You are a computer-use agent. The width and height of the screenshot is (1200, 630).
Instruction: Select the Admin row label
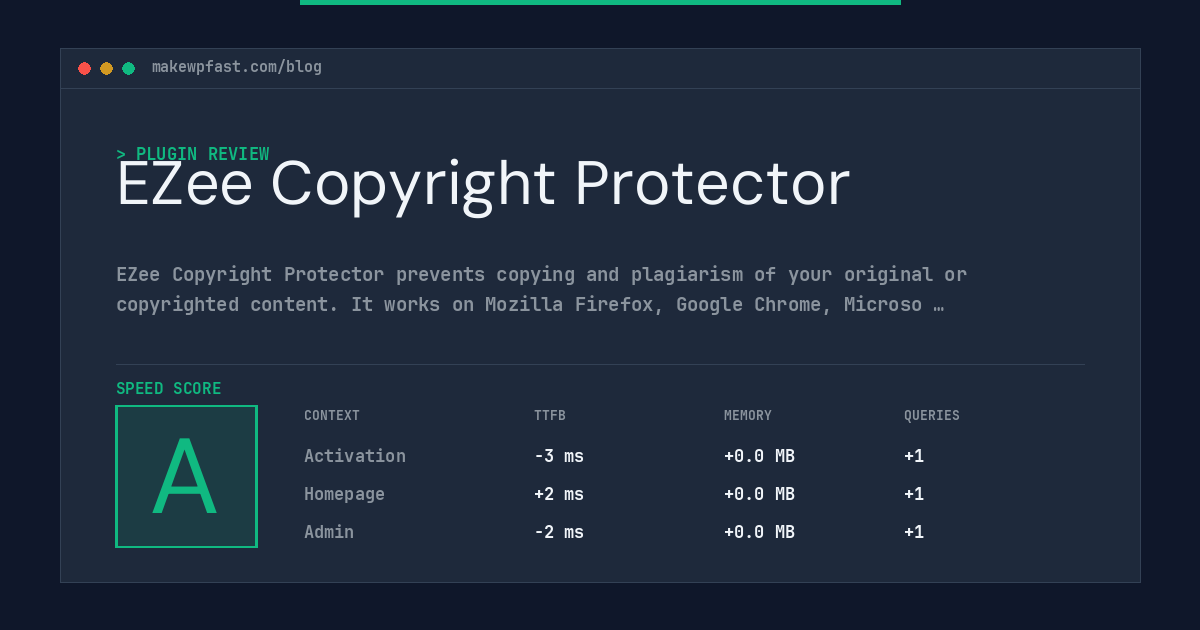pyautogui.click(x=329, y=532)
